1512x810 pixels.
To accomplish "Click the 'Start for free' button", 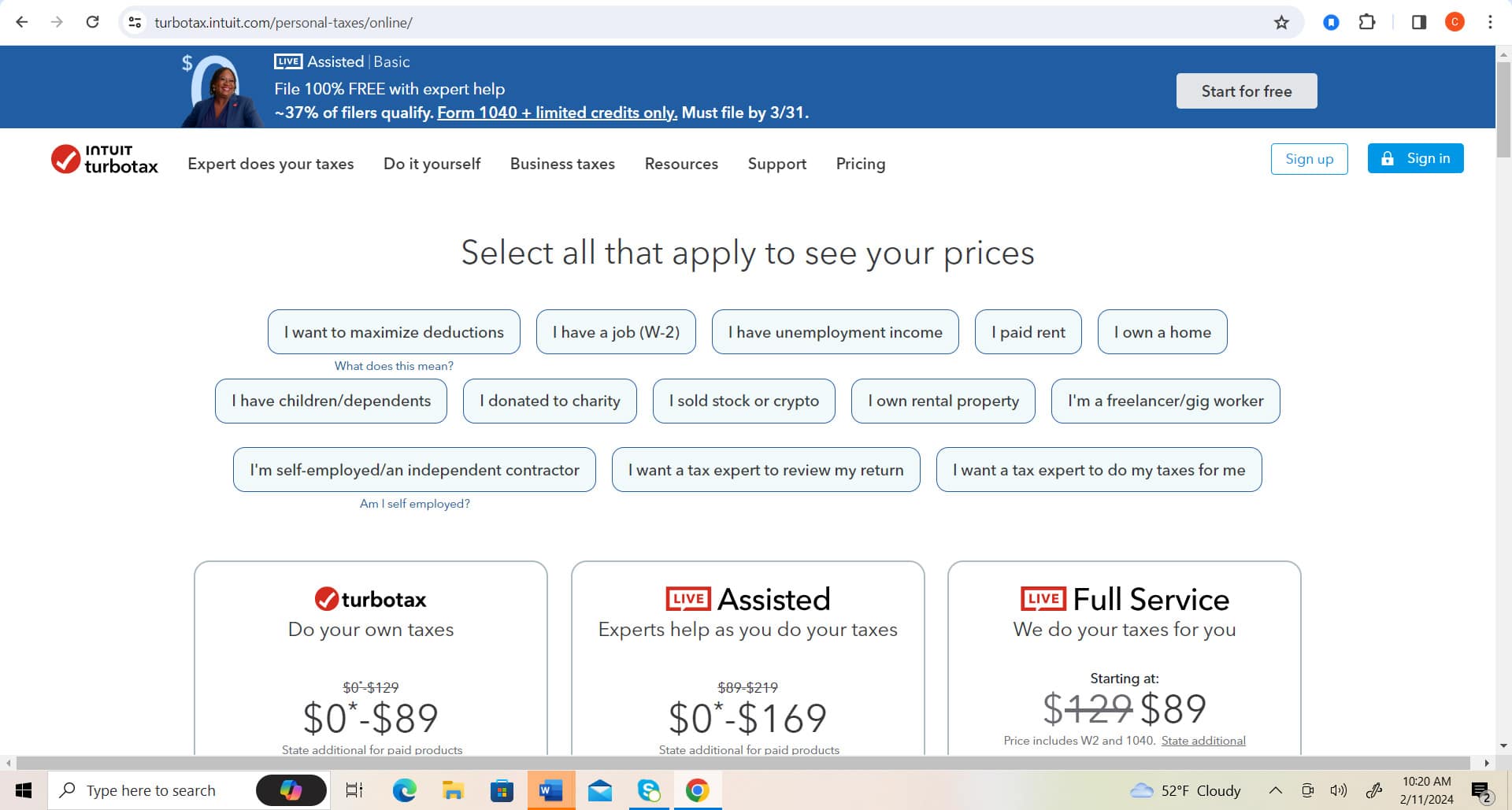I will click(1247, 91).
